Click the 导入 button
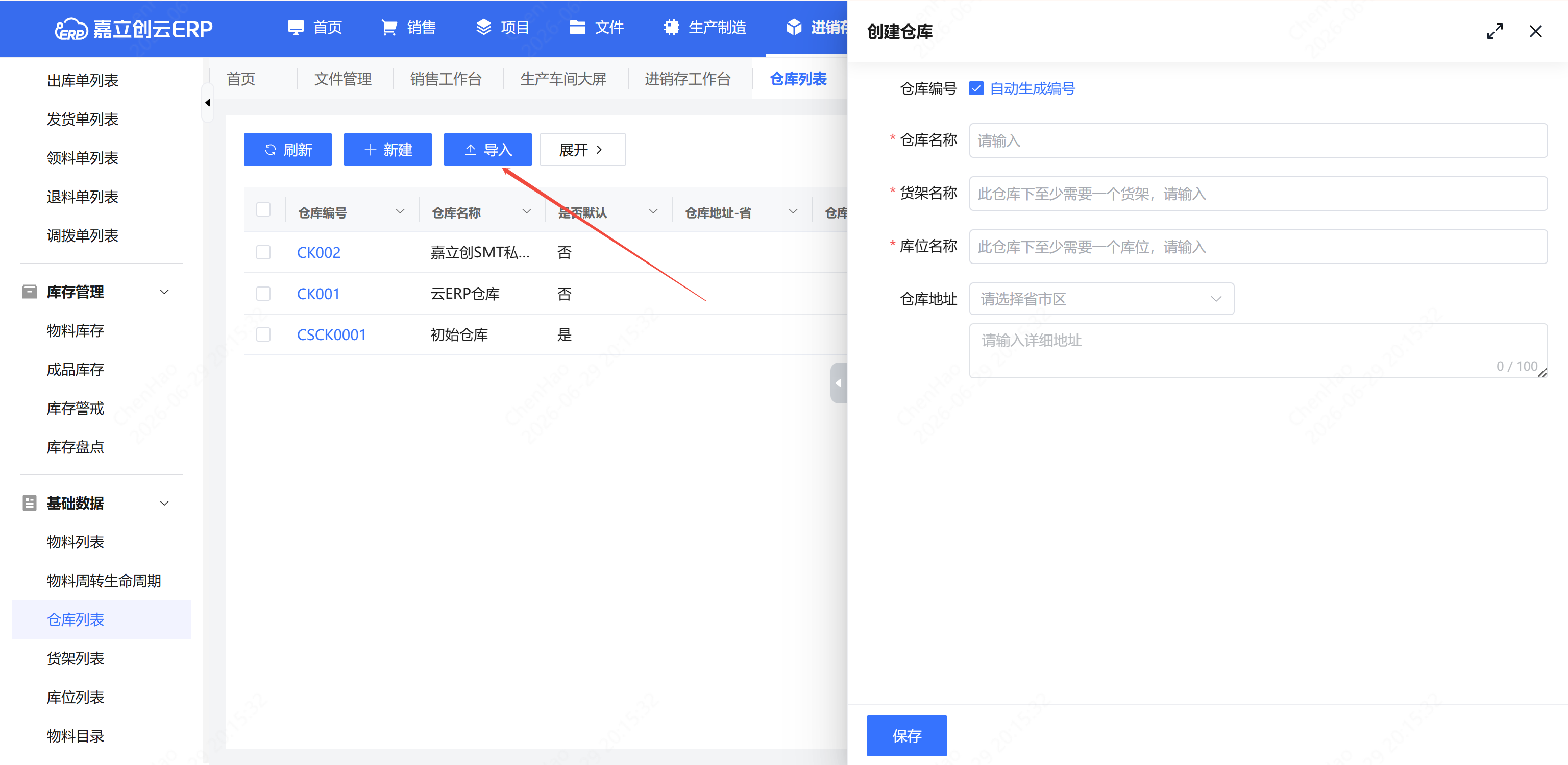The width and height of the screenshot is (1568, 765). pyautogui.click(x=487, y=150)
